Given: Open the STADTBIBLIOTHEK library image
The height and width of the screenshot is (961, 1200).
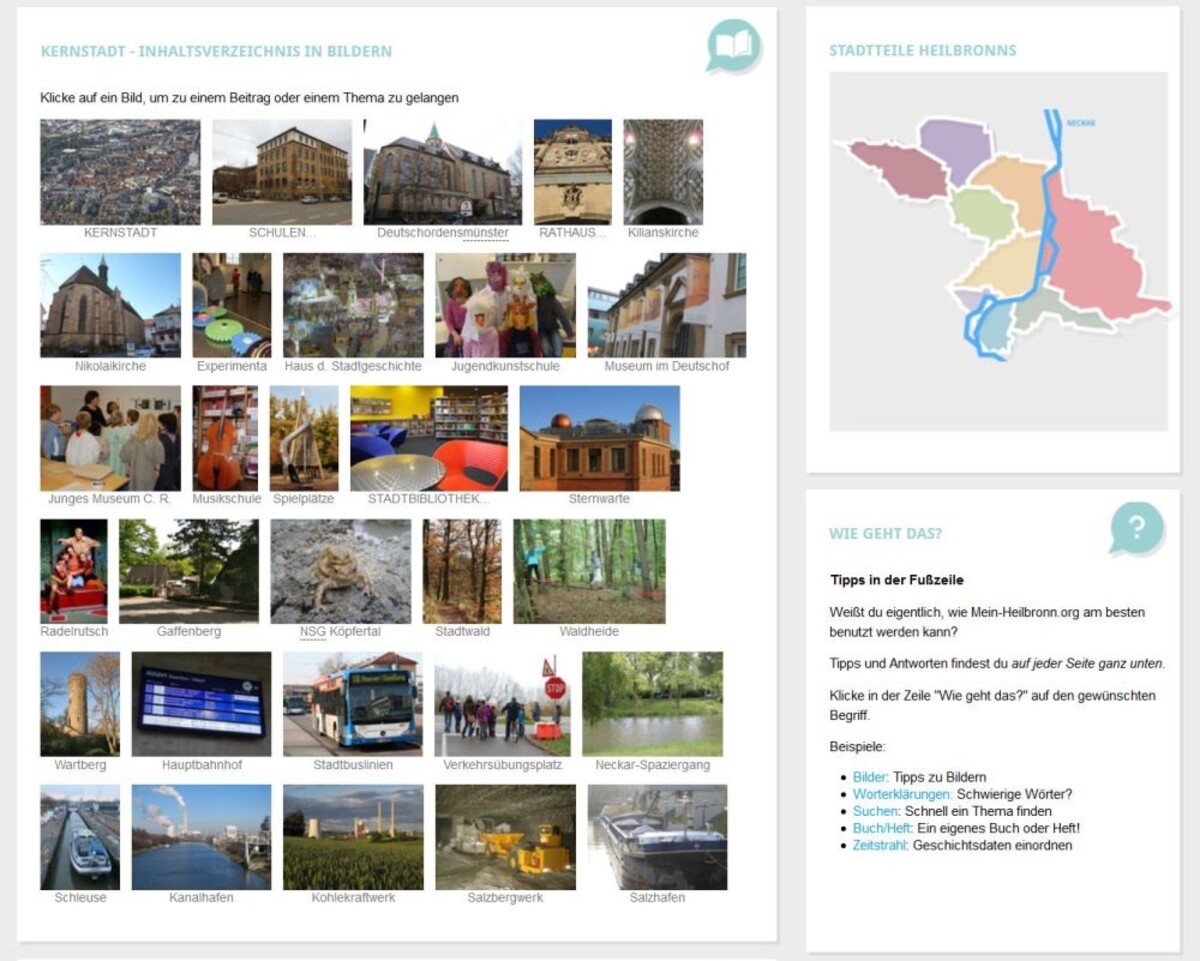Looking at the screenshot, I should point(429,438).
